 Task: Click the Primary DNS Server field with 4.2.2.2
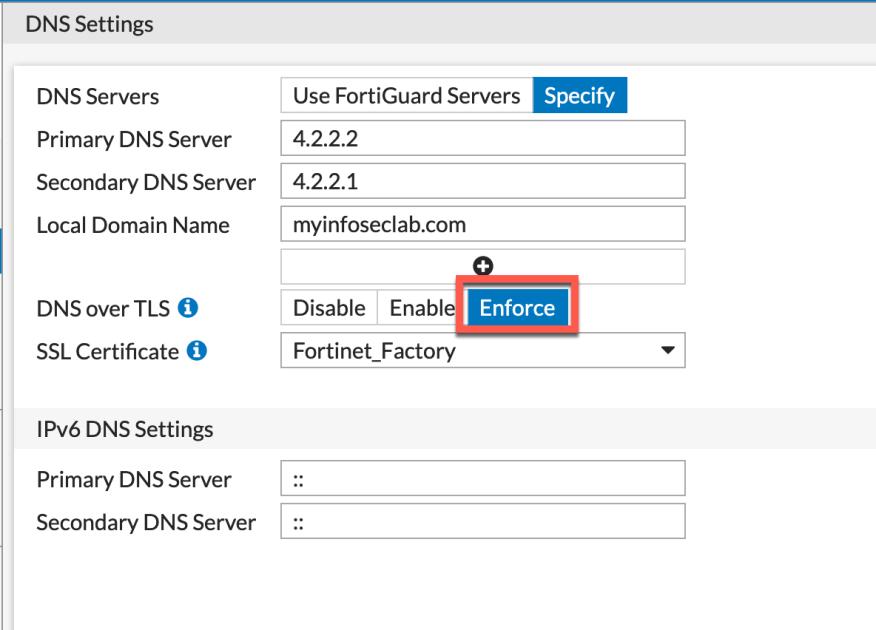[483, 139]
